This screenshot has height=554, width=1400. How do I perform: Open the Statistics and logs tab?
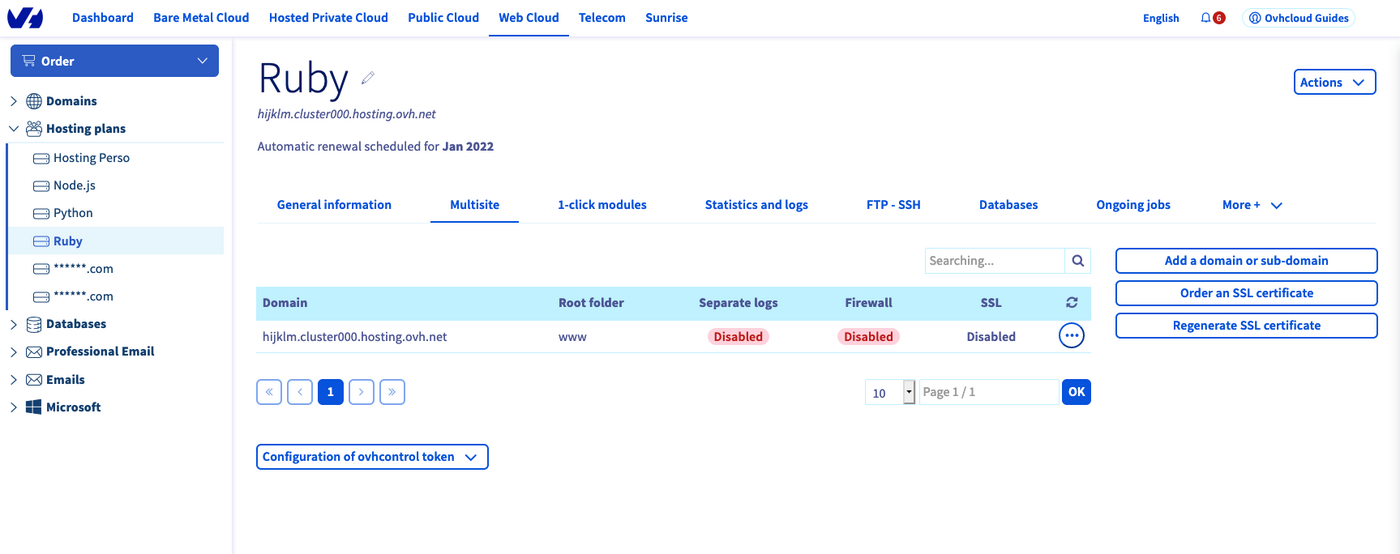pos(756,205)
